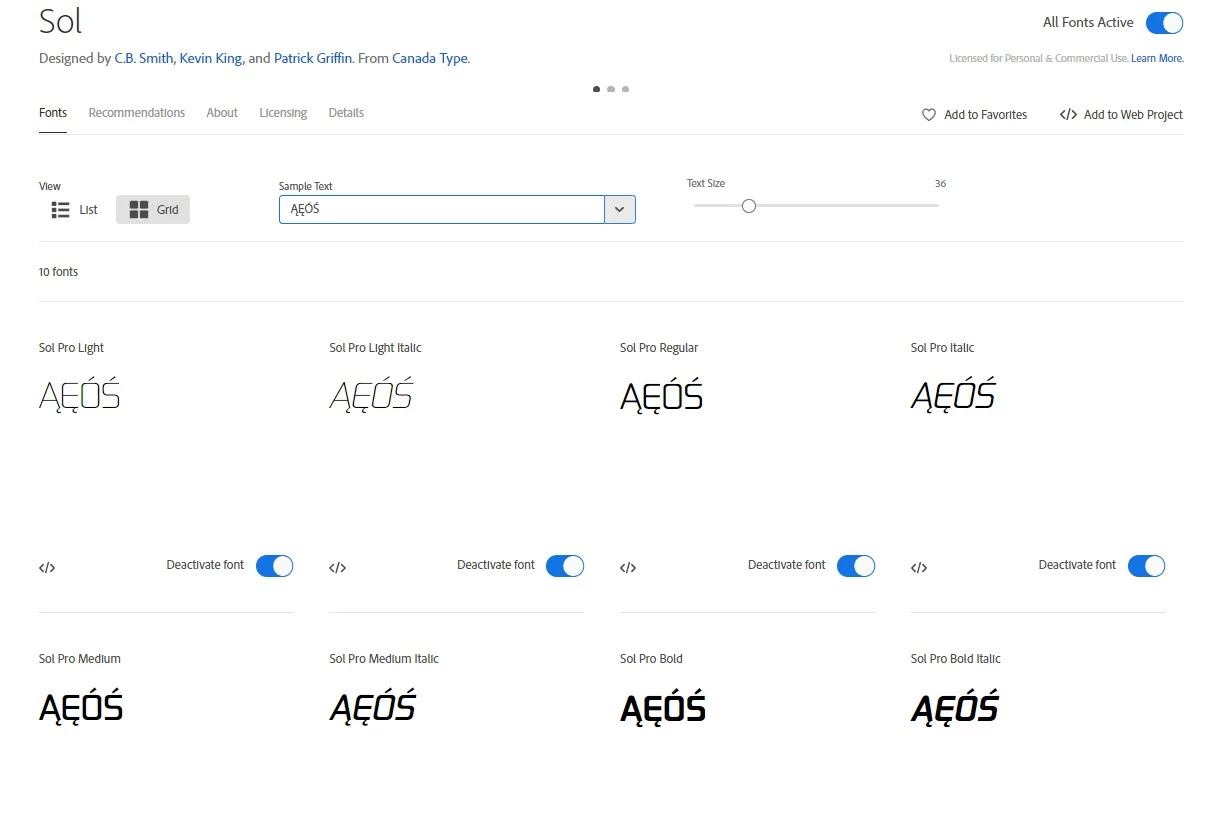The image size is (1230, 814).
Task: Click the Add to Web Project label
Action: [1133, 115]
